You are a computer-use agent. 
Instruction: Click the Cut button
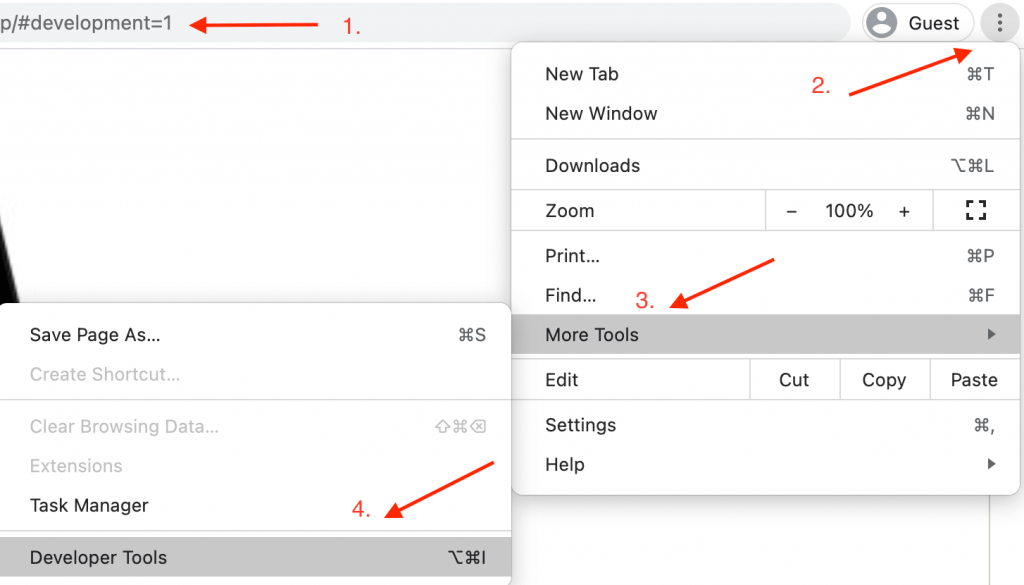click(x=793, y=379)
